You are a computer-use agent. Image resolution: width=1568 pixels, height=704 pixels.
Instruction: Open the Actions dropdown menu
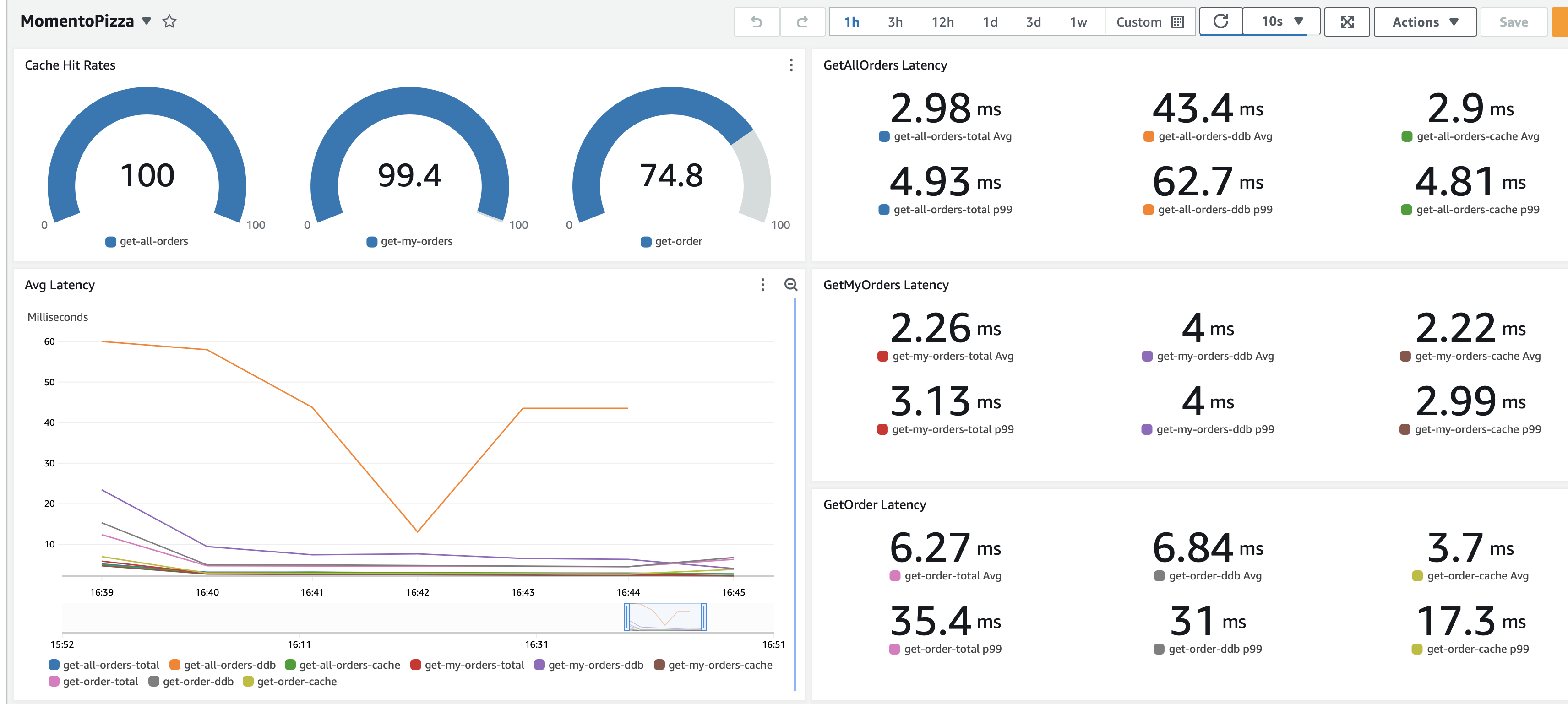[1424, 22]
